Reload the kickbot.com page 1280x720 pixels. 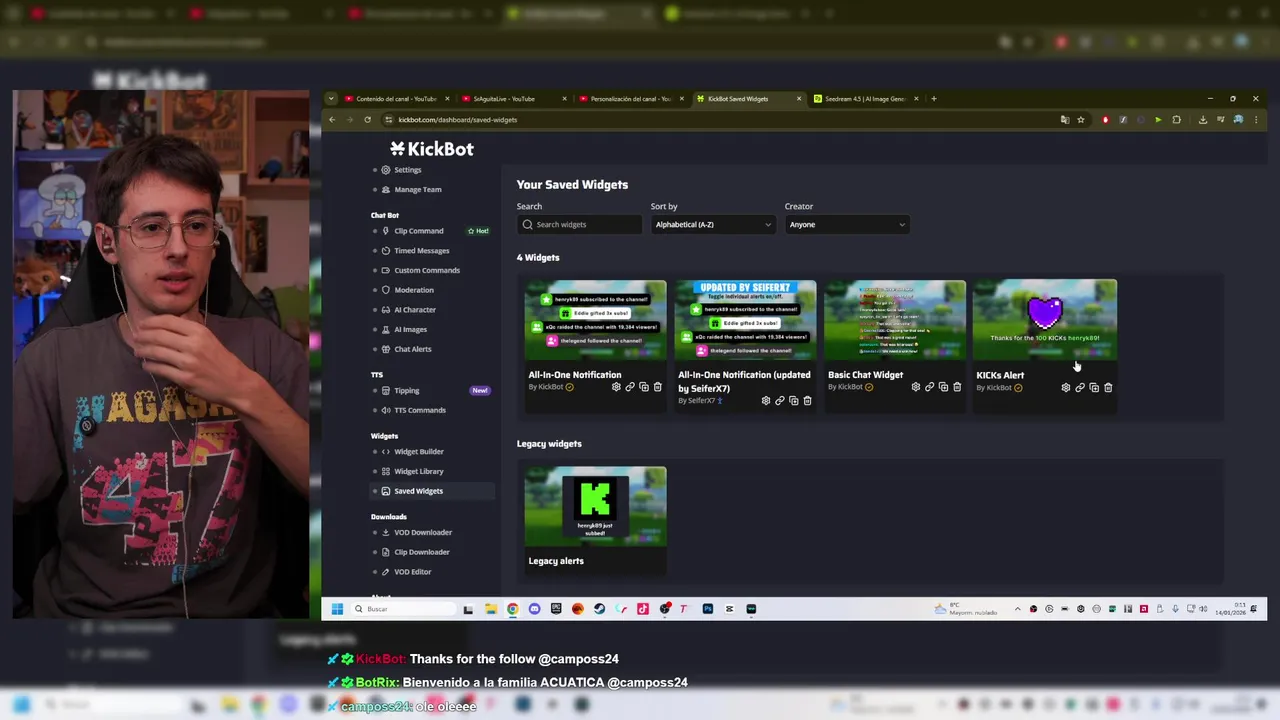[367, 120]
